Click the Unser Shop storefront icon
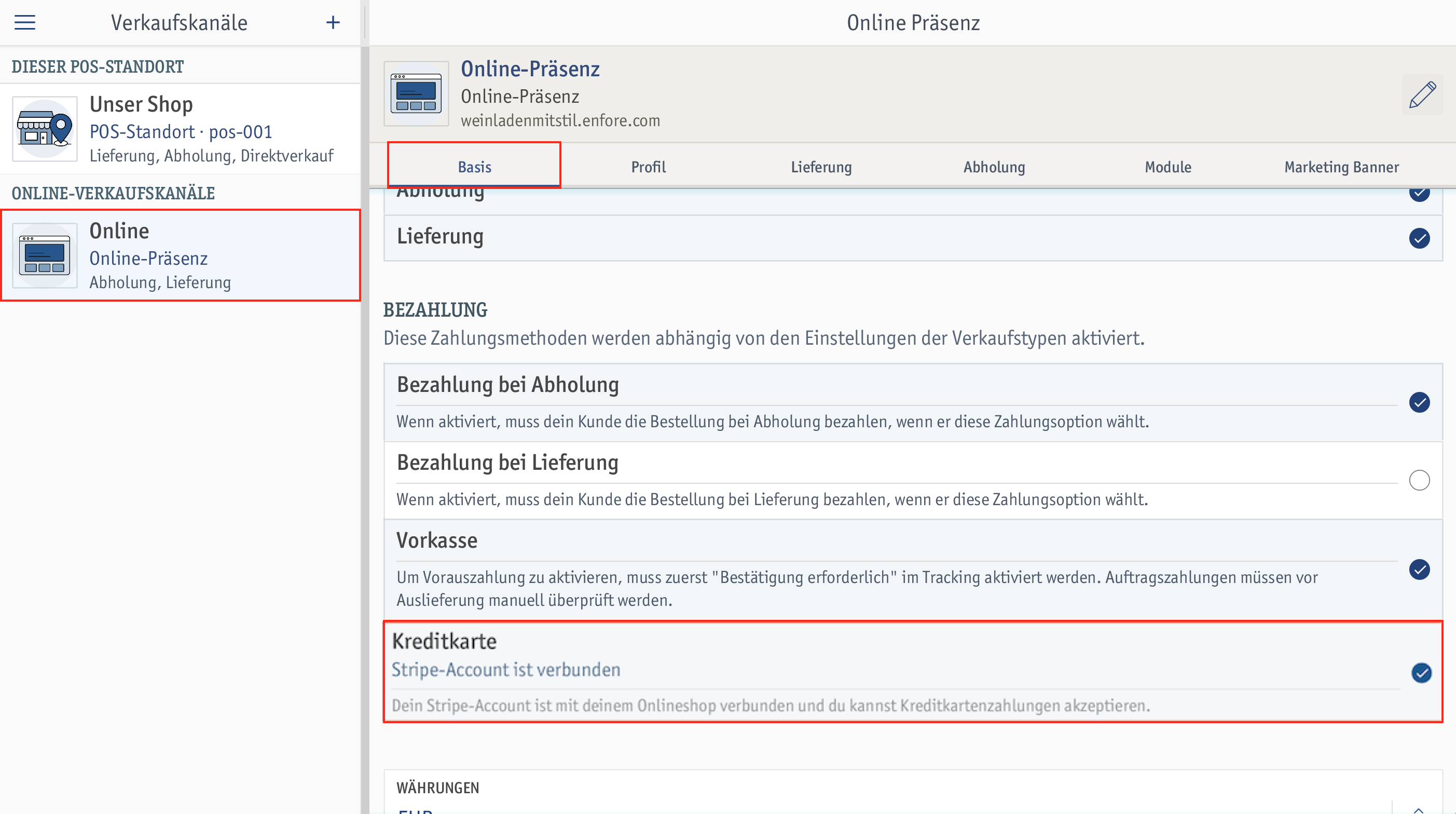 (x=45, y=129)
